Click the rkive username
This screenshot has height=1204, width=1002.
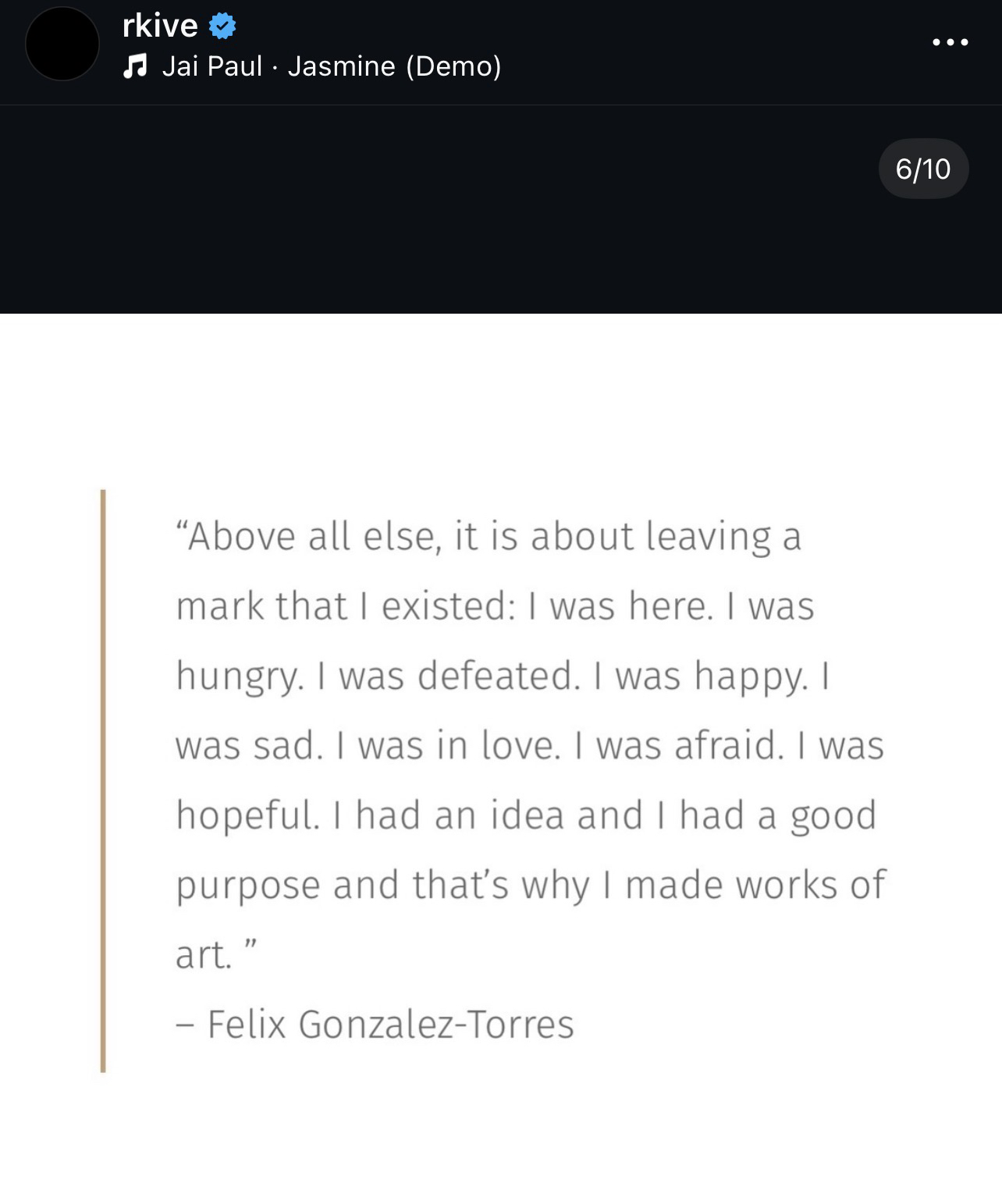(160, 26)
